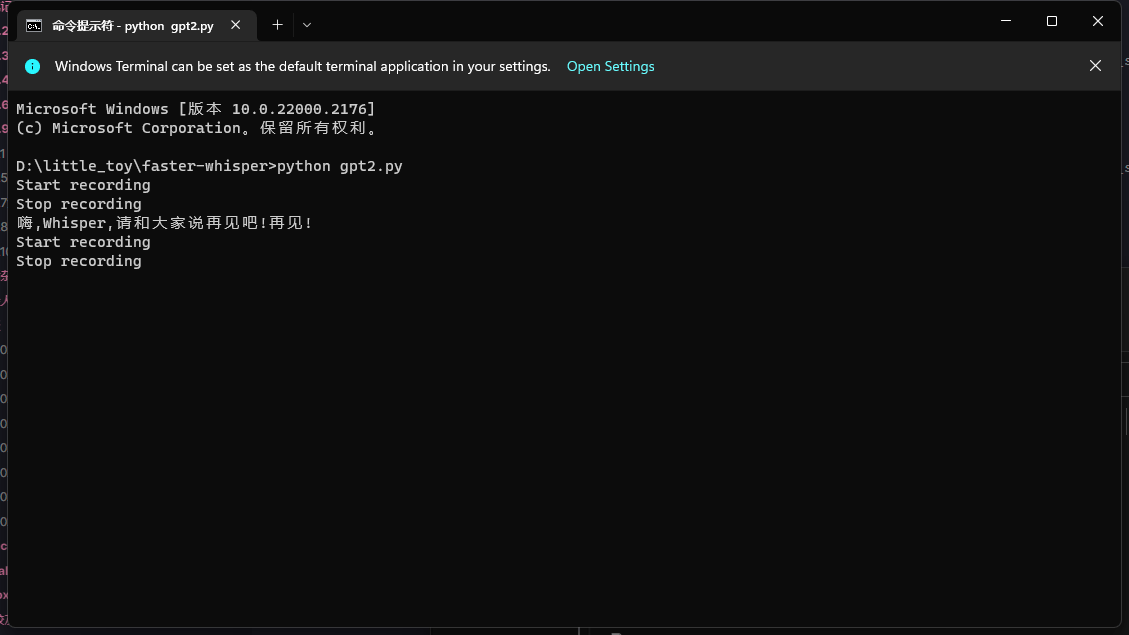1129x635 pixels.
Task: Click the Microsoft Windows version line
Action: click(195, 109)
